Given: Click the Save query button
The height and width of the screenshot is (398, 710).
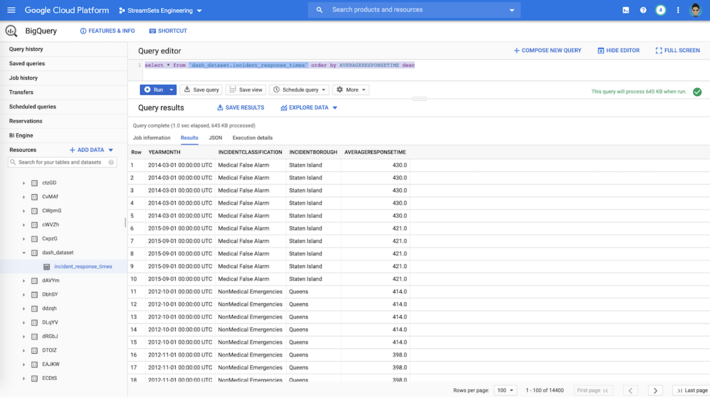Looking at the screenshot, I should click(201, 90).
